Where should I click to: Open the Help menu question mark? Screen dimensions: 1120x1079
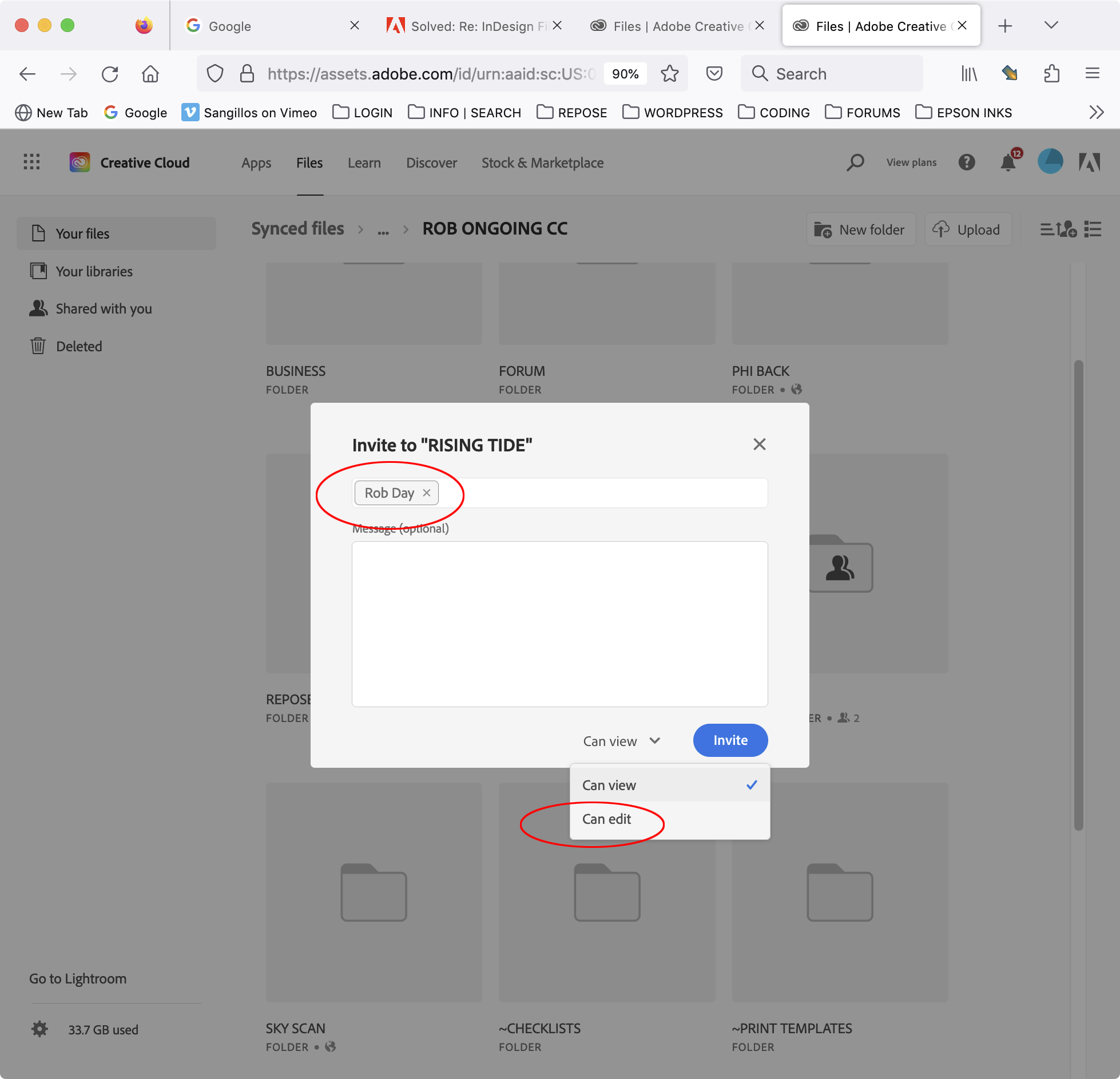point(967,162)
